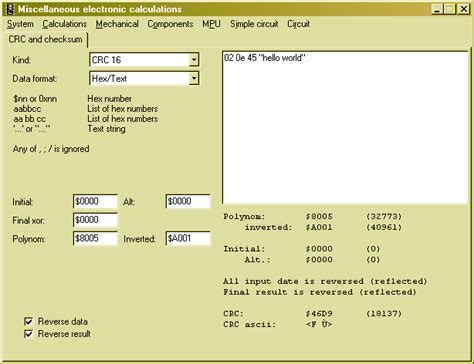Viewport: 474px width, 364px height.
Task: Open the Calculations menu
Action: click(64, 24)
